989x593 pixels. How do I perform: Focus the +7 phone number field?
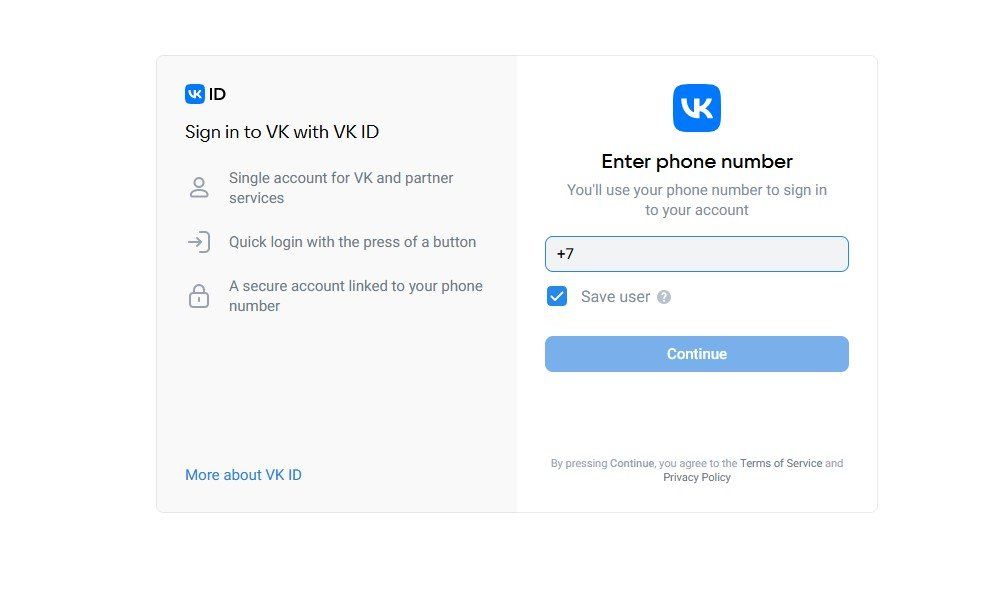pos(696,254)
